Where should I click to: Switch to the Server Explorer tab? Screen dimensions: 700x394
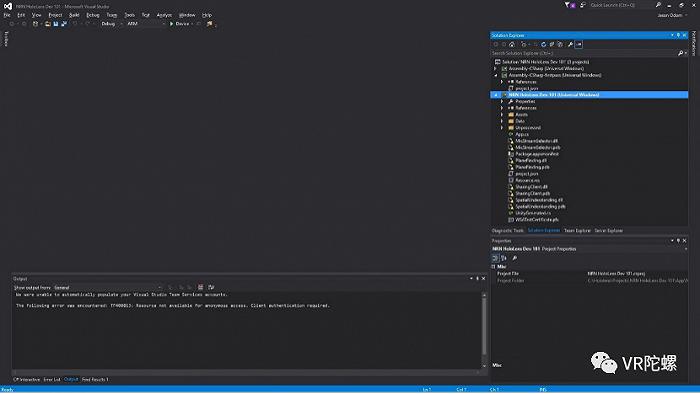pyautogui.click(x=608, y=231)
